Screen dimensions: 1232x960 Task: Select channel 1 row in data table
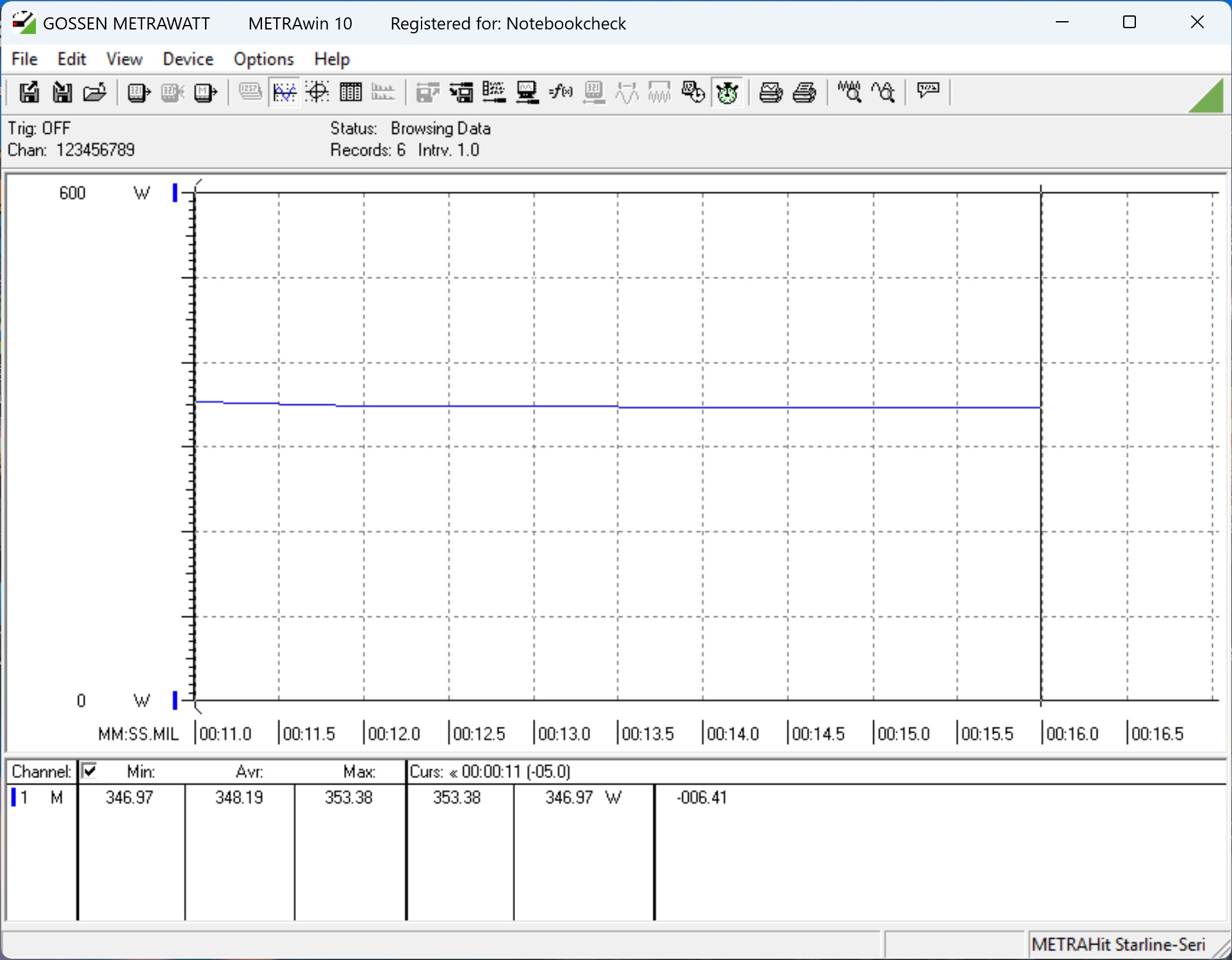(x=38, y=797)
